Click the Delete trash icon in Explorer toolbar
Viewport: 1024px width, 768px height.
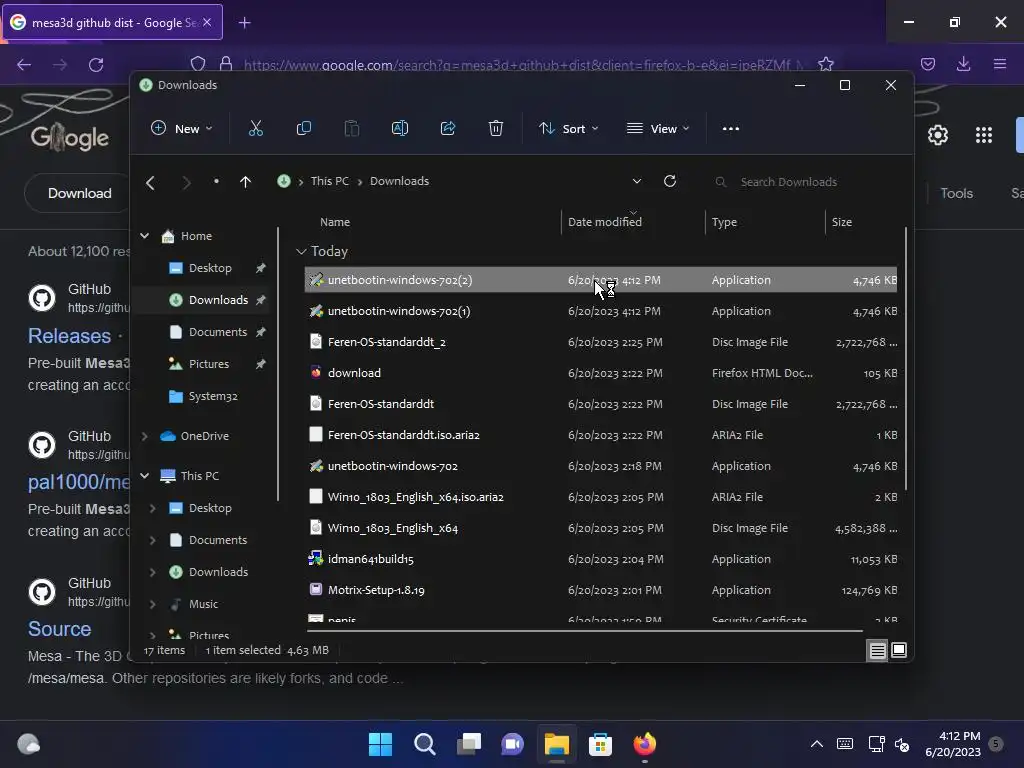click(496, 129)
